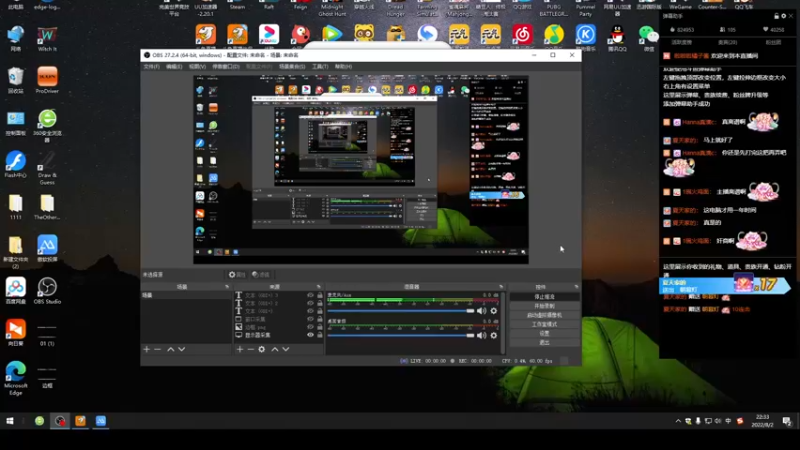Start the virtual camera button
This screenshot has width=800, height=450.
point(544,315)
